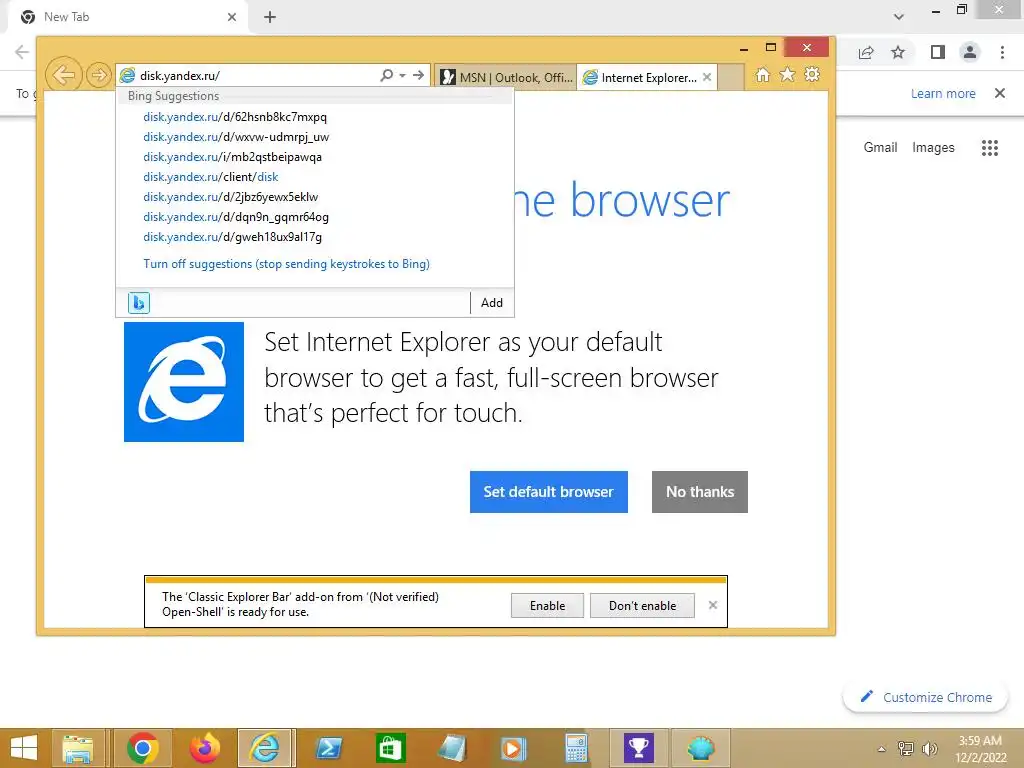Image resolution: width=1024 pixels, height=768 pixels.
Task: Click Internet Explorer's forward arrow button
Action: 99,75
